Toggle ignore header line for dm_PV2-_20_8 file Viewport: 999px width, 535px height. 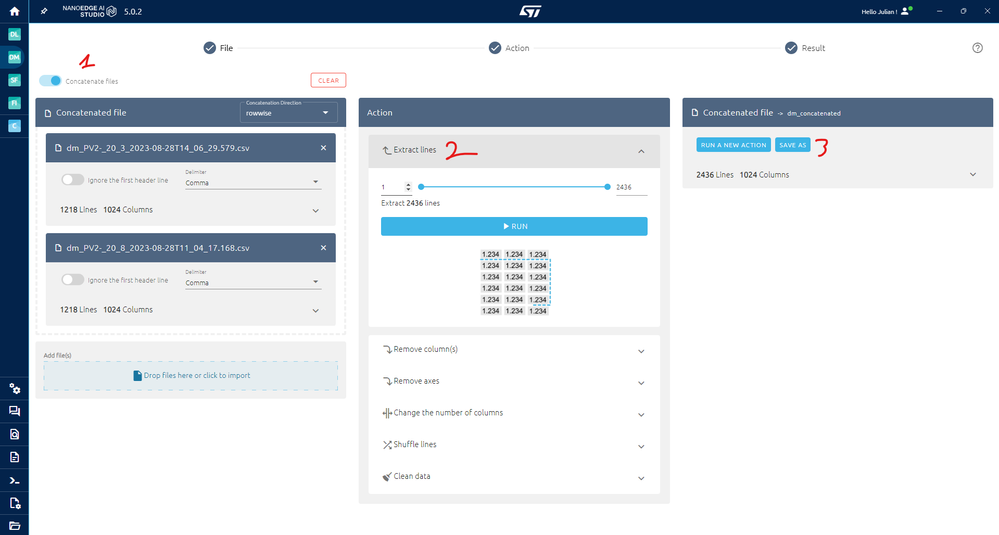(x=73, y=280)
